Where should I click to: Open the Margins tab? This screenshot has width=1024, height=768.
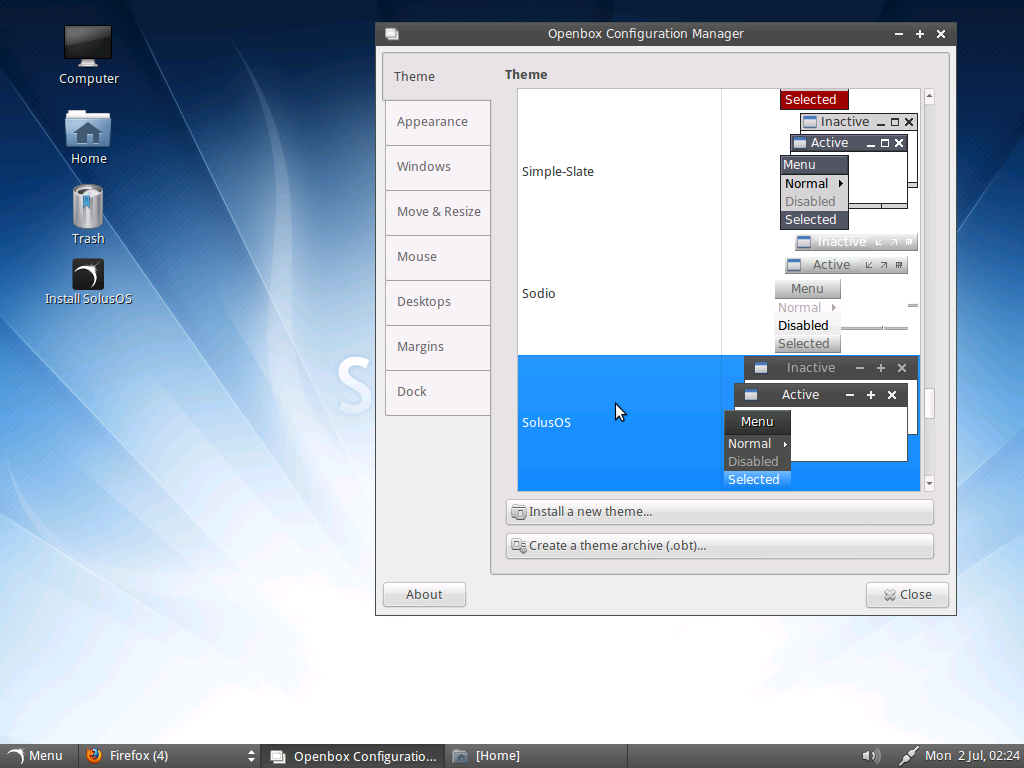[x=438, y=347]
